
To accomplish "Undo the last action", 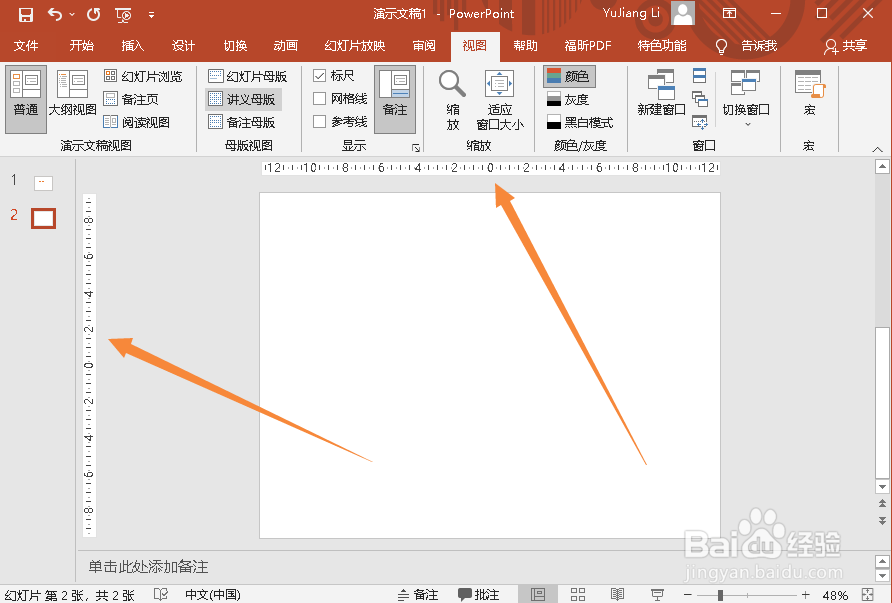I will [55, 14].
